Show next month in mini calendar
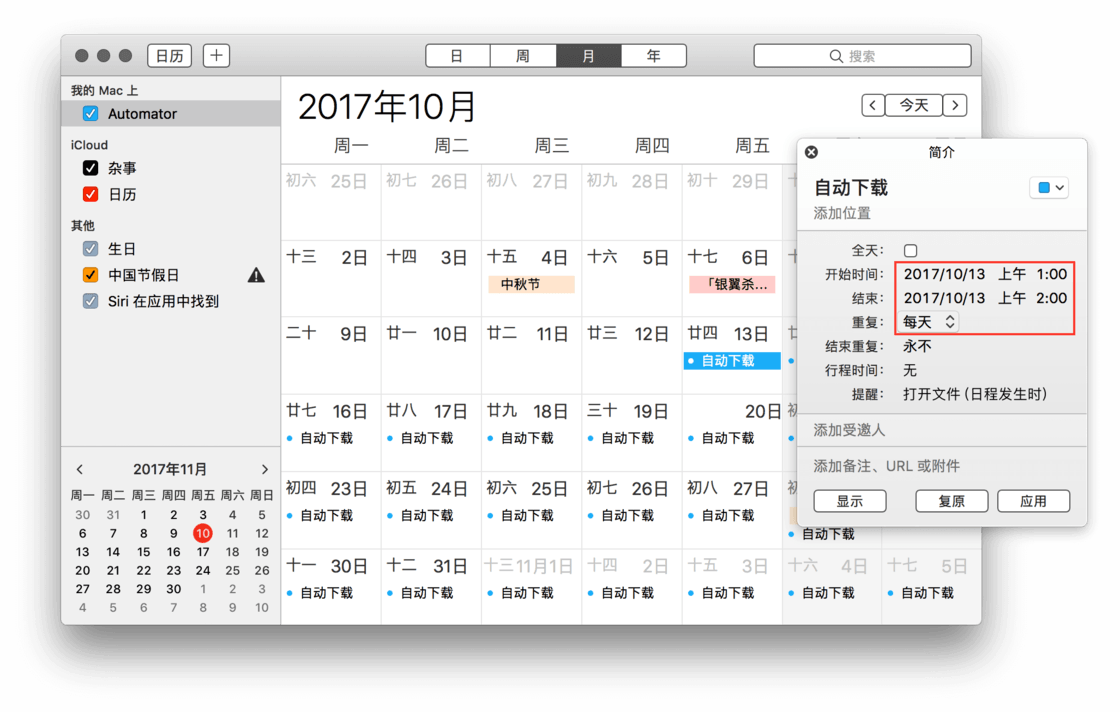Viewport: 1120px width, 712px height. 264,469
